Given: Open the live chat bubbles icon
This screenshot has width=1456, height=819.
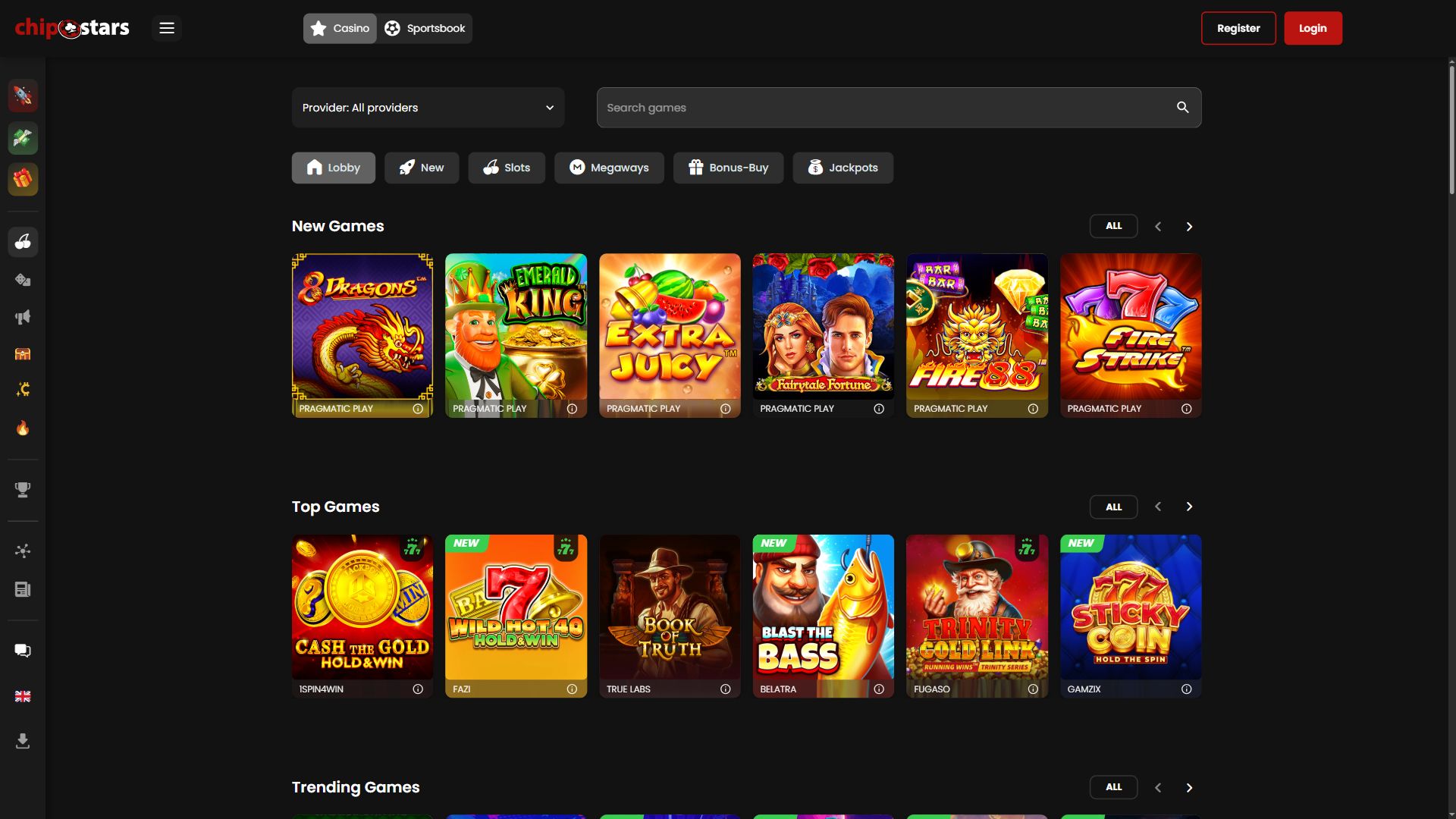Looking at the screenshot, I should [23, 651].
